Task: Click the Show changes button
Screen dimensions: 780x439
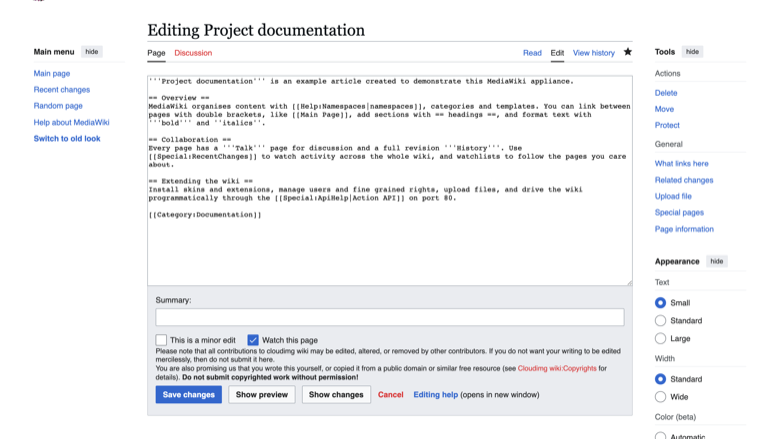Action: (336, 395)
